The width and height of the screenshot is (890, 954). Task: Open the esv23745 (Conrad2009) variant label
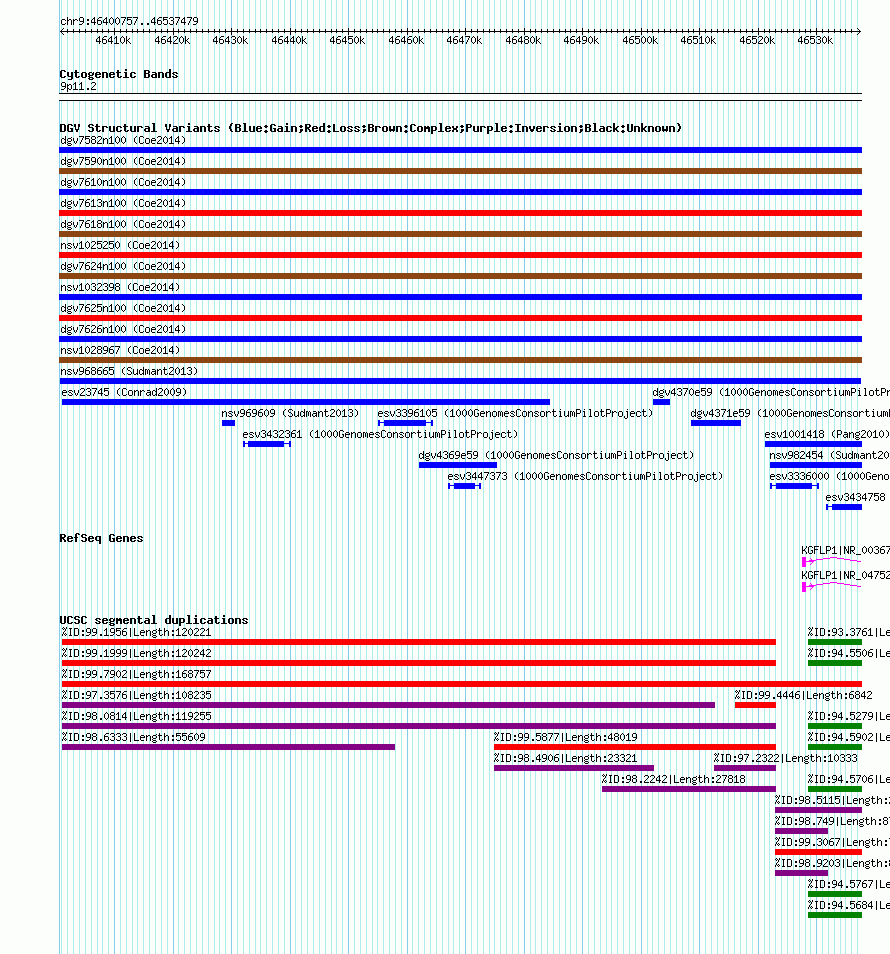(124, 392)
